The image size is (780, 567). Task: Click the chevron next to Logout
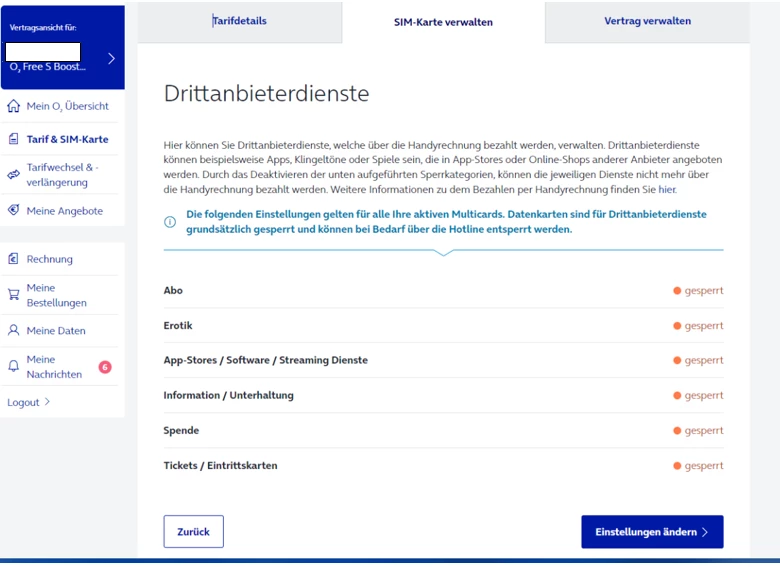pos(47,401)
